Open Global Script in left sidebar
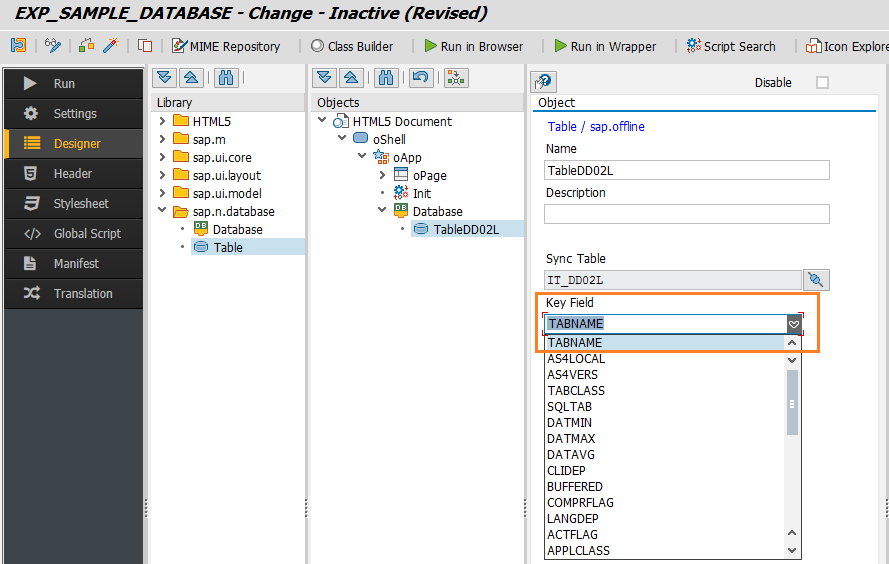Viewport: 889px width, 564px height. tap(74, 234)
